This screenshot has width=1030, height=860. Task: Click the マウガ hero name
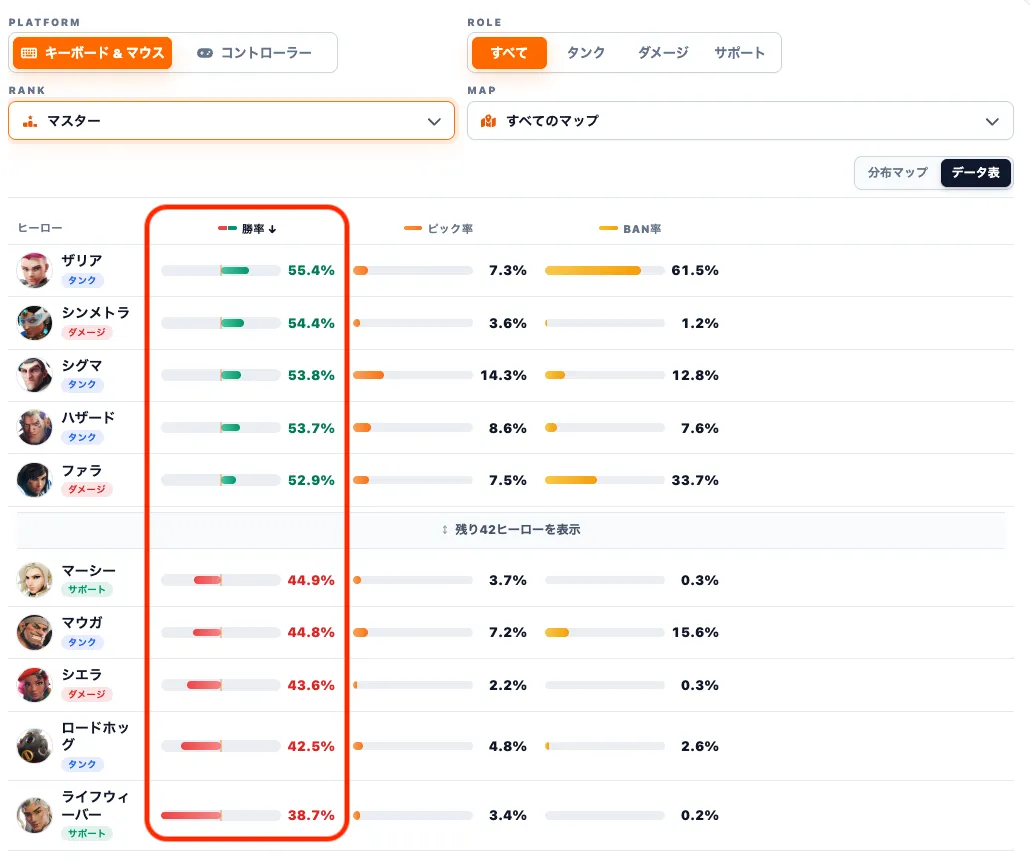pos(82,622)
